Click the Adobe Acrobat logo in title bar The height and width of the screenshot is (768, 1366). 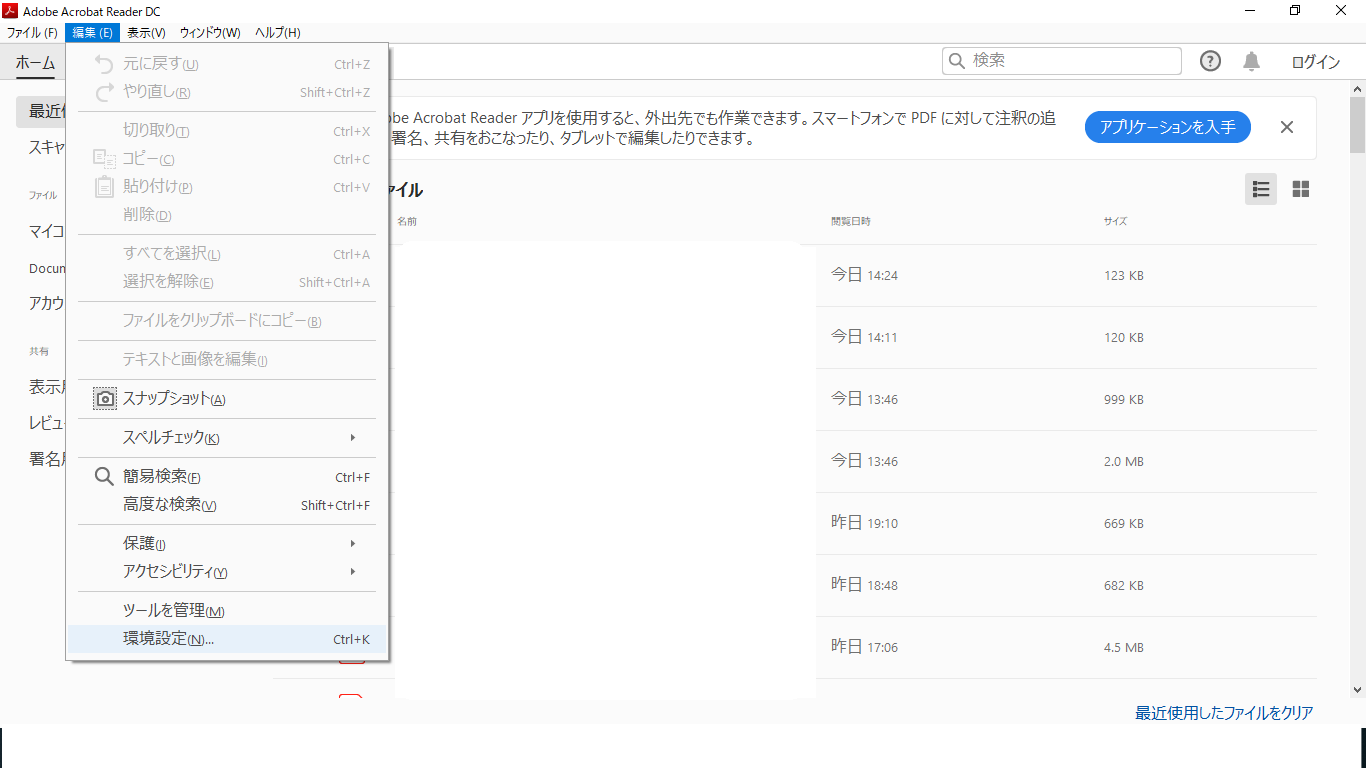coord(11,11)
